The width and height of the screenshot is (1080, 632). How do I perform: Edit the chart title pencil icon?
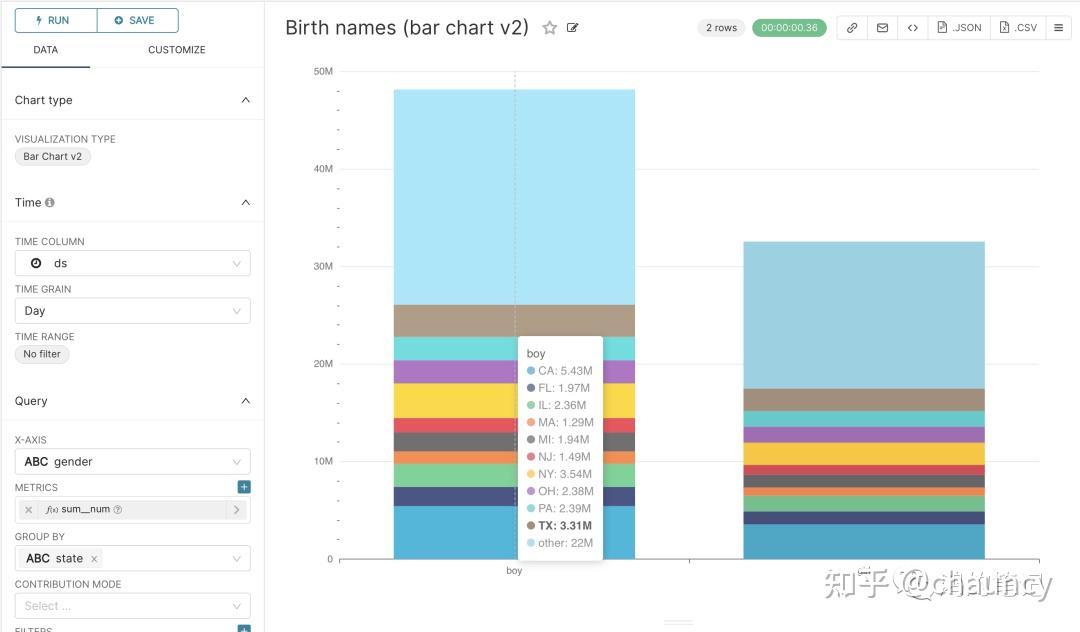pyautogui.click(x=572, y=28)
